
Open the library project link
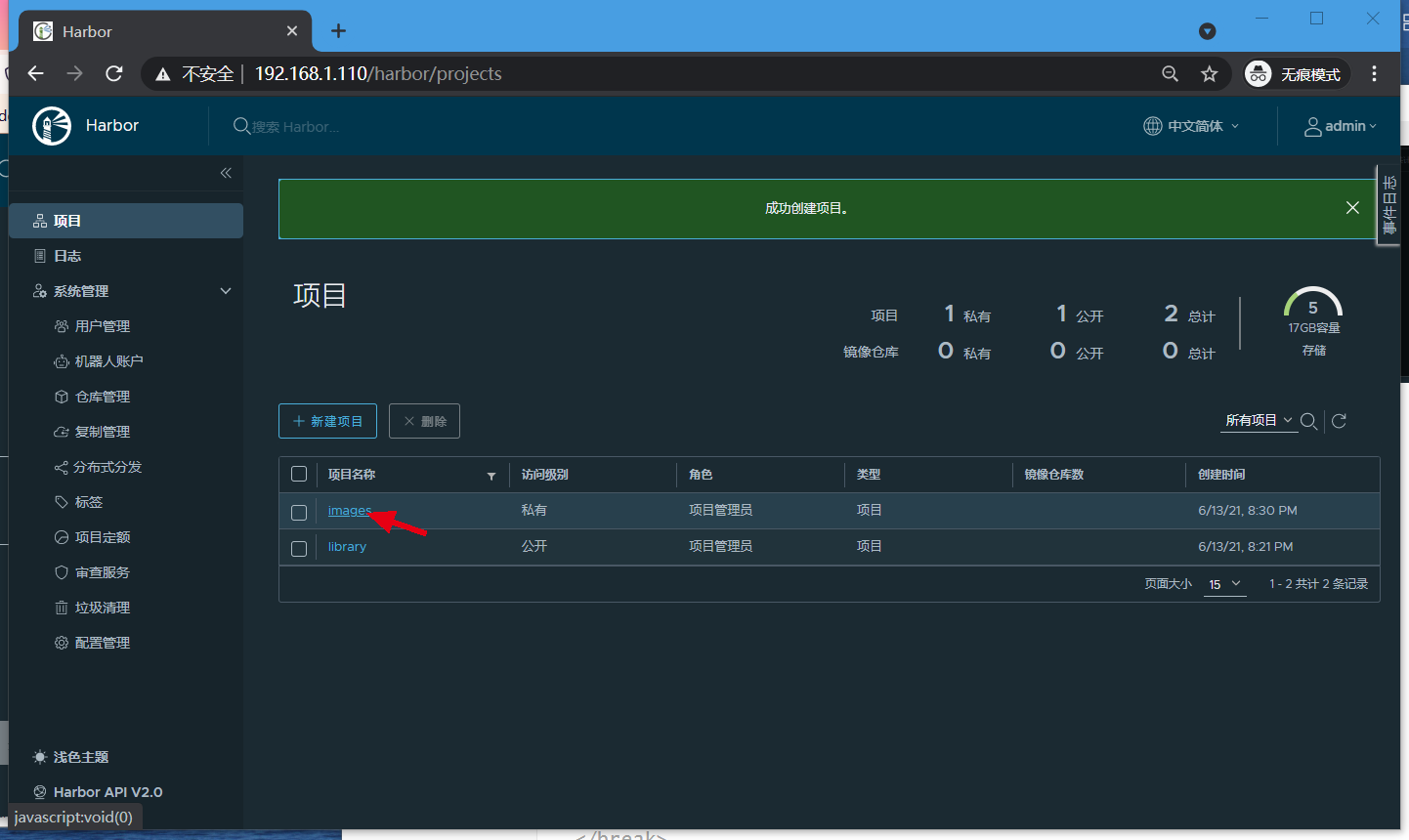click(347, 547)
